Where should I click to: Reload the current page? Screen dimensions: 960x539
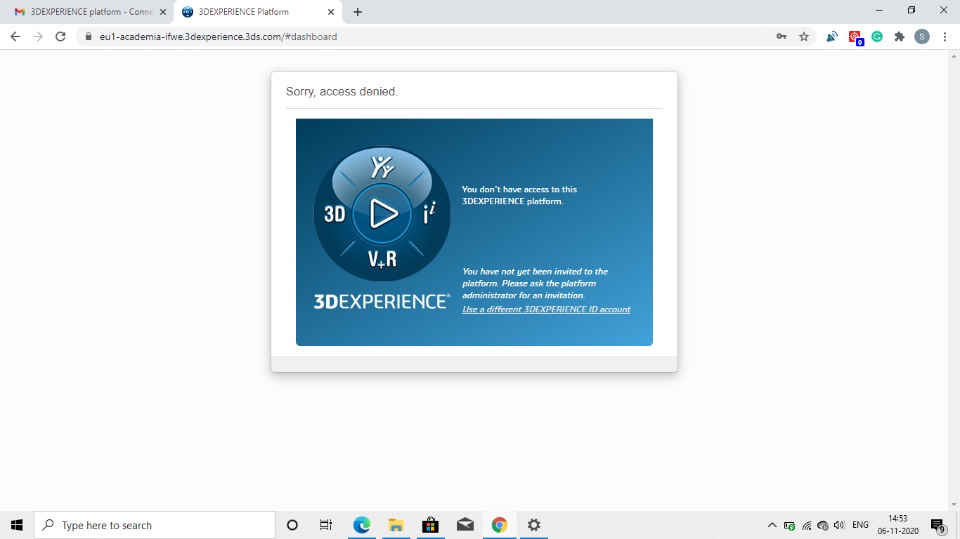60,37
